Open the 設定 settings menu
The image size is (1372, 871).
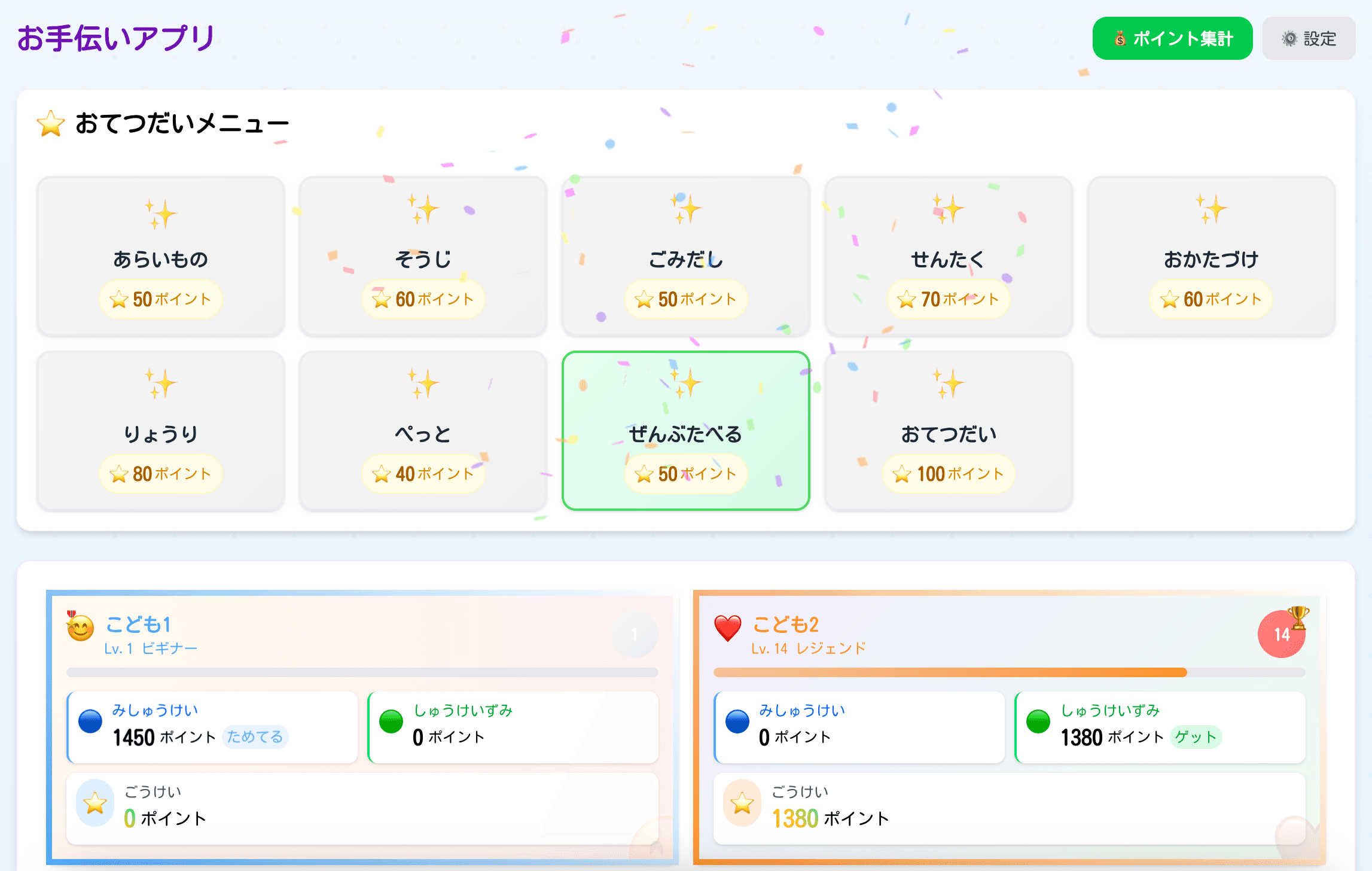tap(1309, 38)
